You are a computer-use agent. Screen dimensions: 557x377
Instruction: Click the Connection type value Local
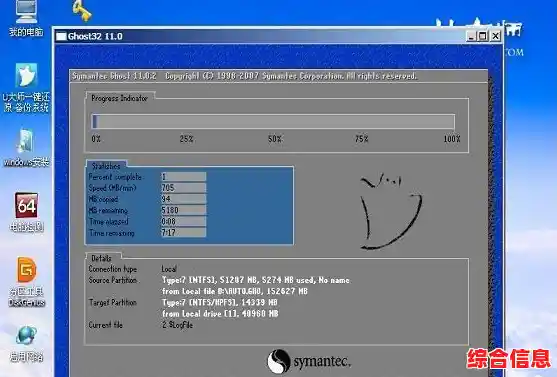coord(169,269)
